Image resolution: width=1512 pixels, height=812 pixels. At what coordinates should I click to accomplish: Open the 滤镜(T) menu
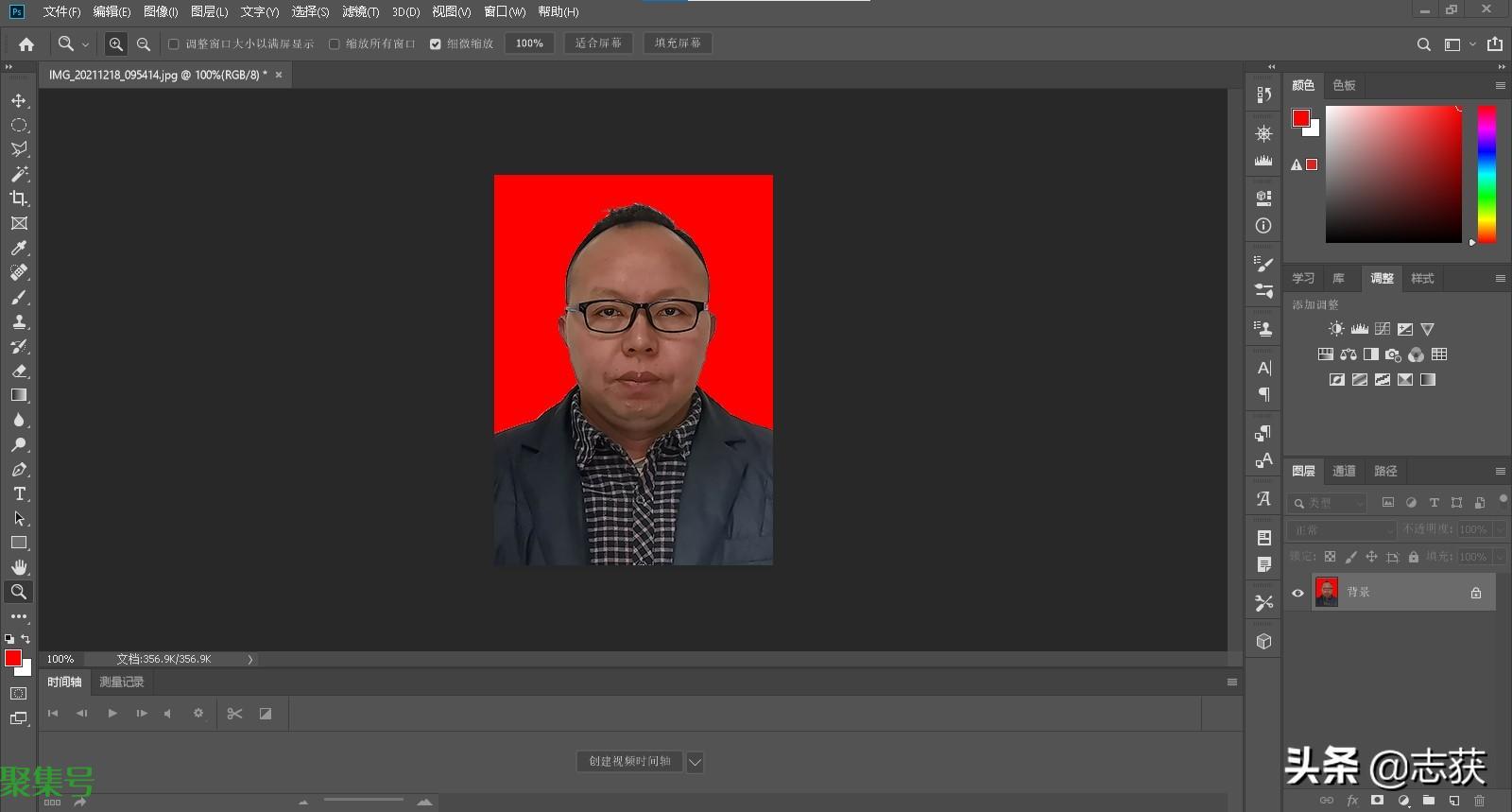[360, 11]
